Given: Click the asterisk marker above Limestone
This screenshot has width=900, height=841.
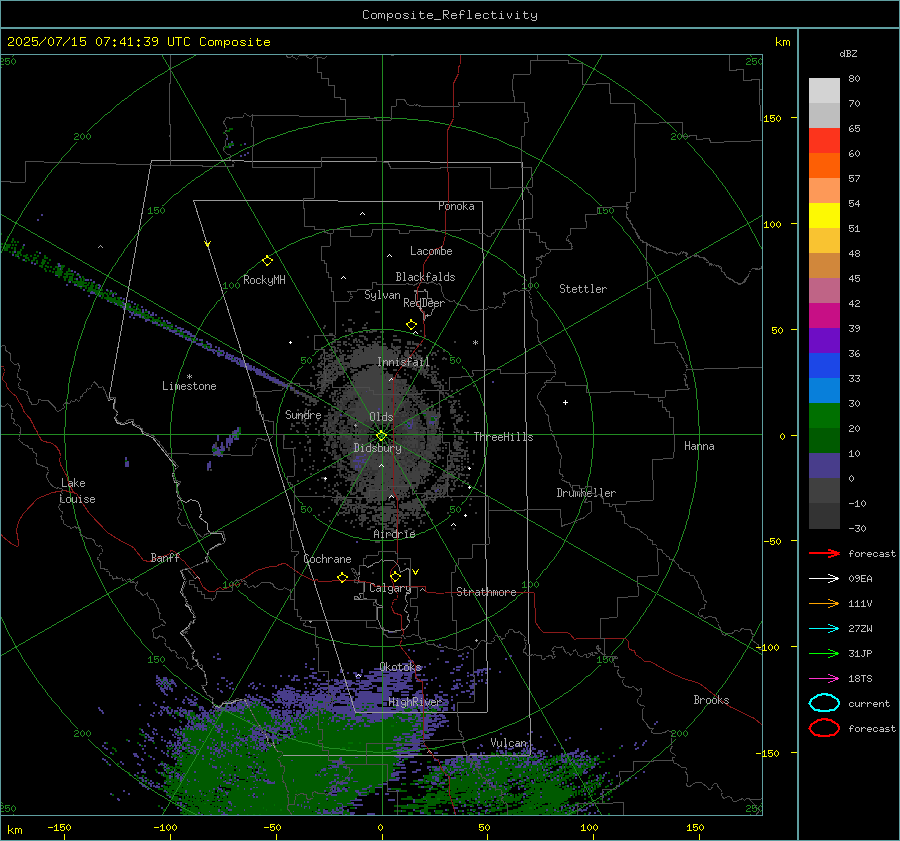Looking at the screenshot, I should coord(189,377).
